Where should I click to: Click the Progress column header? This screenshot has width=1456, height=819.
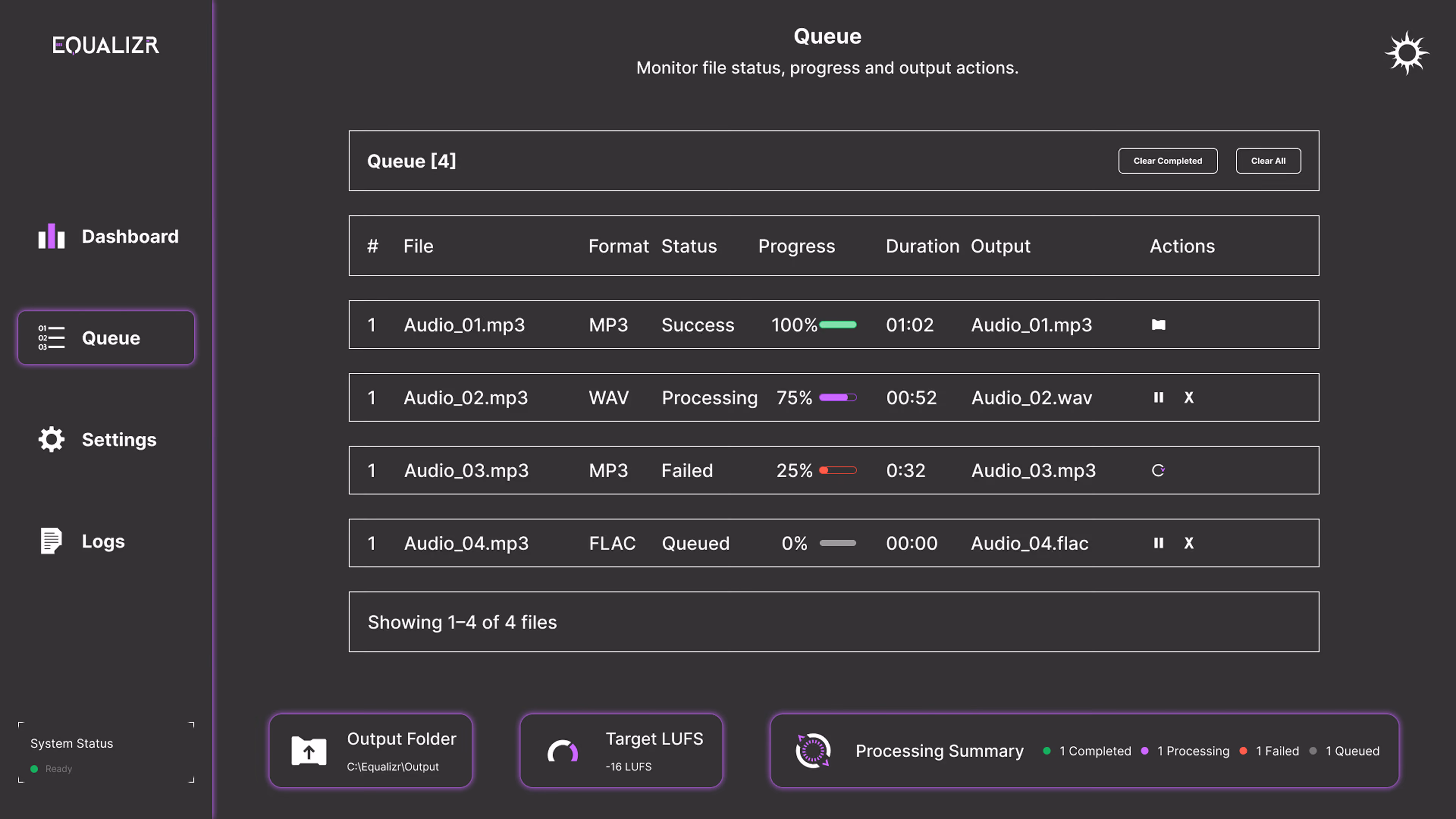pyautogui.click(x=796, y=246)
